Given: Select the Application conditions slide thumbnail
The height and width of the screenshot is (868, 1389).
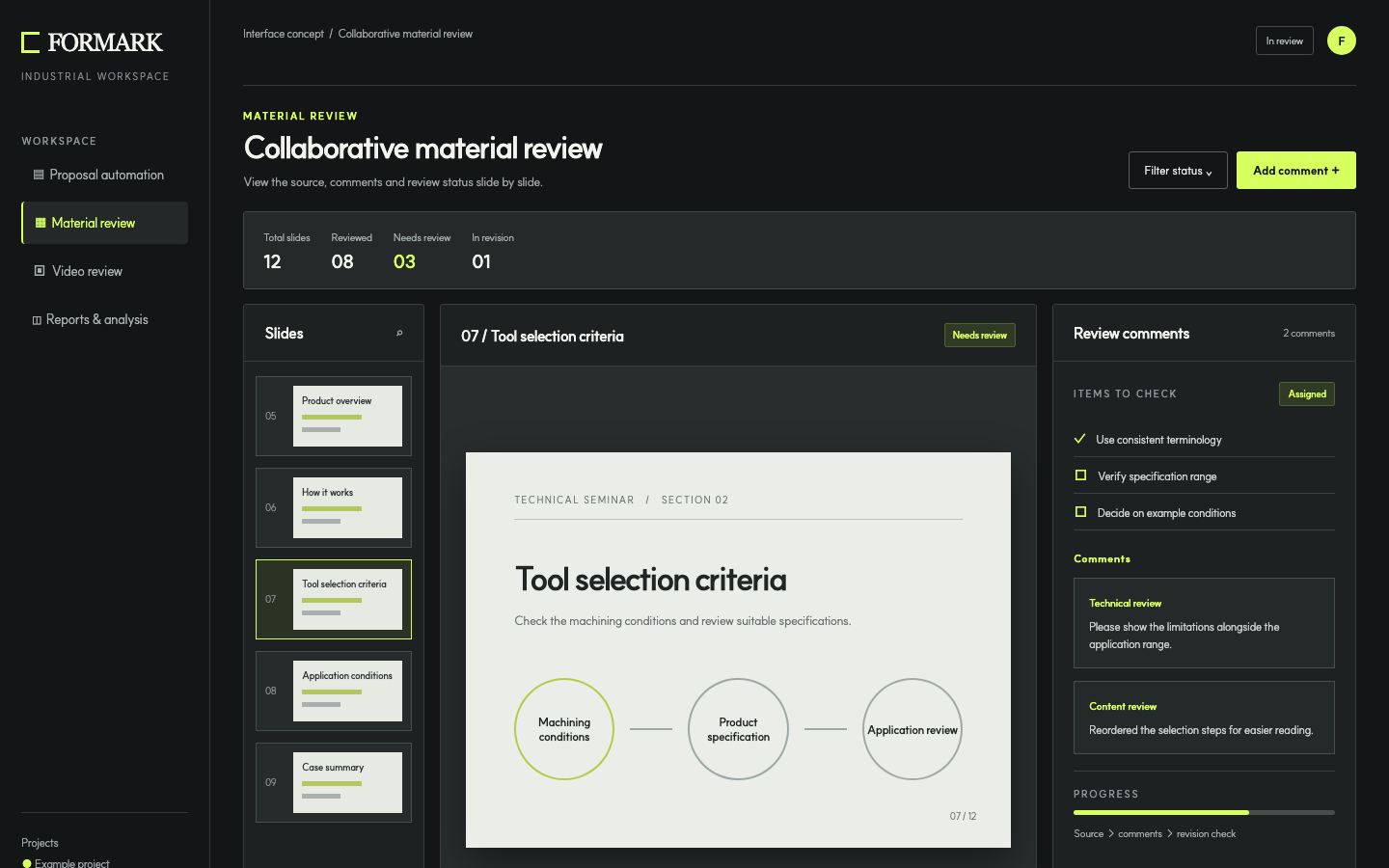Looking at the screenshot, I should (334, 691).
